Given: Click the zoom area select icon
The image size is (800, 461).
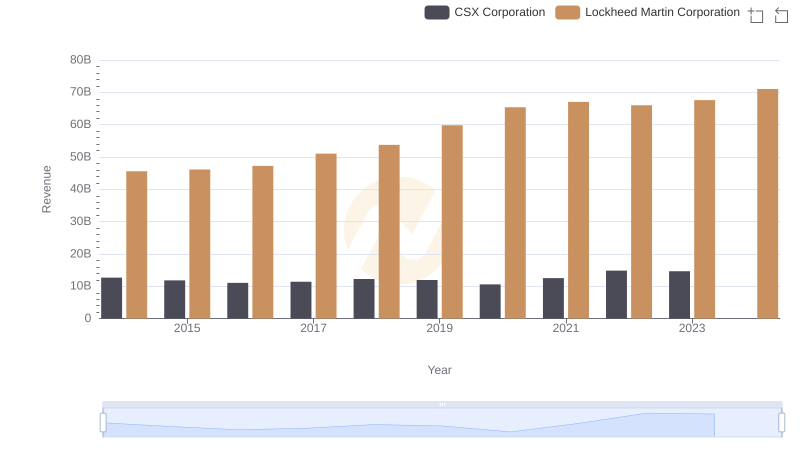Looking at the screenshot, I should (756, 15).
